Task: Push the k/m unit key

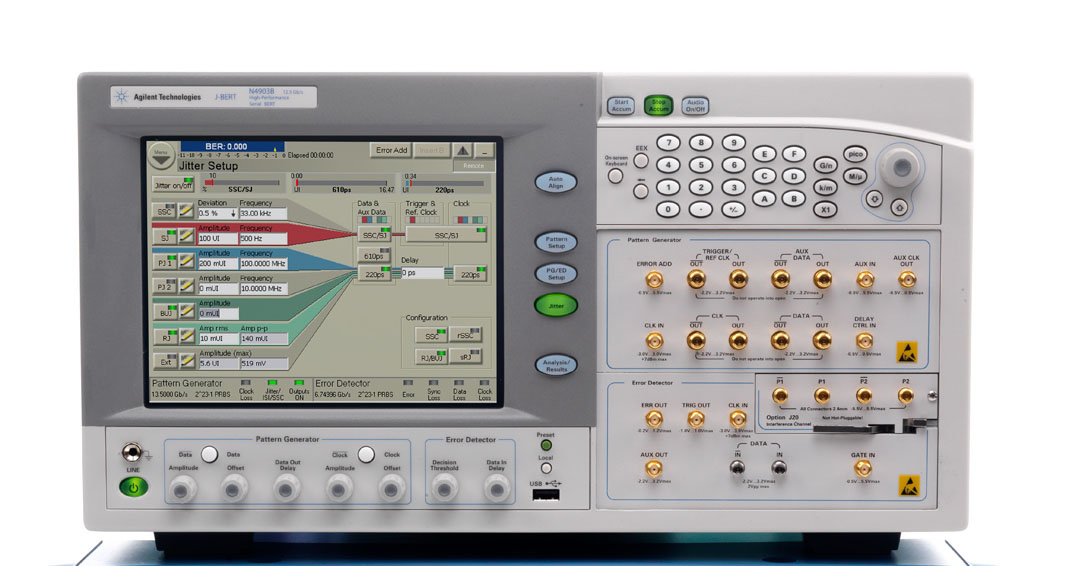Action: (825, 188)
